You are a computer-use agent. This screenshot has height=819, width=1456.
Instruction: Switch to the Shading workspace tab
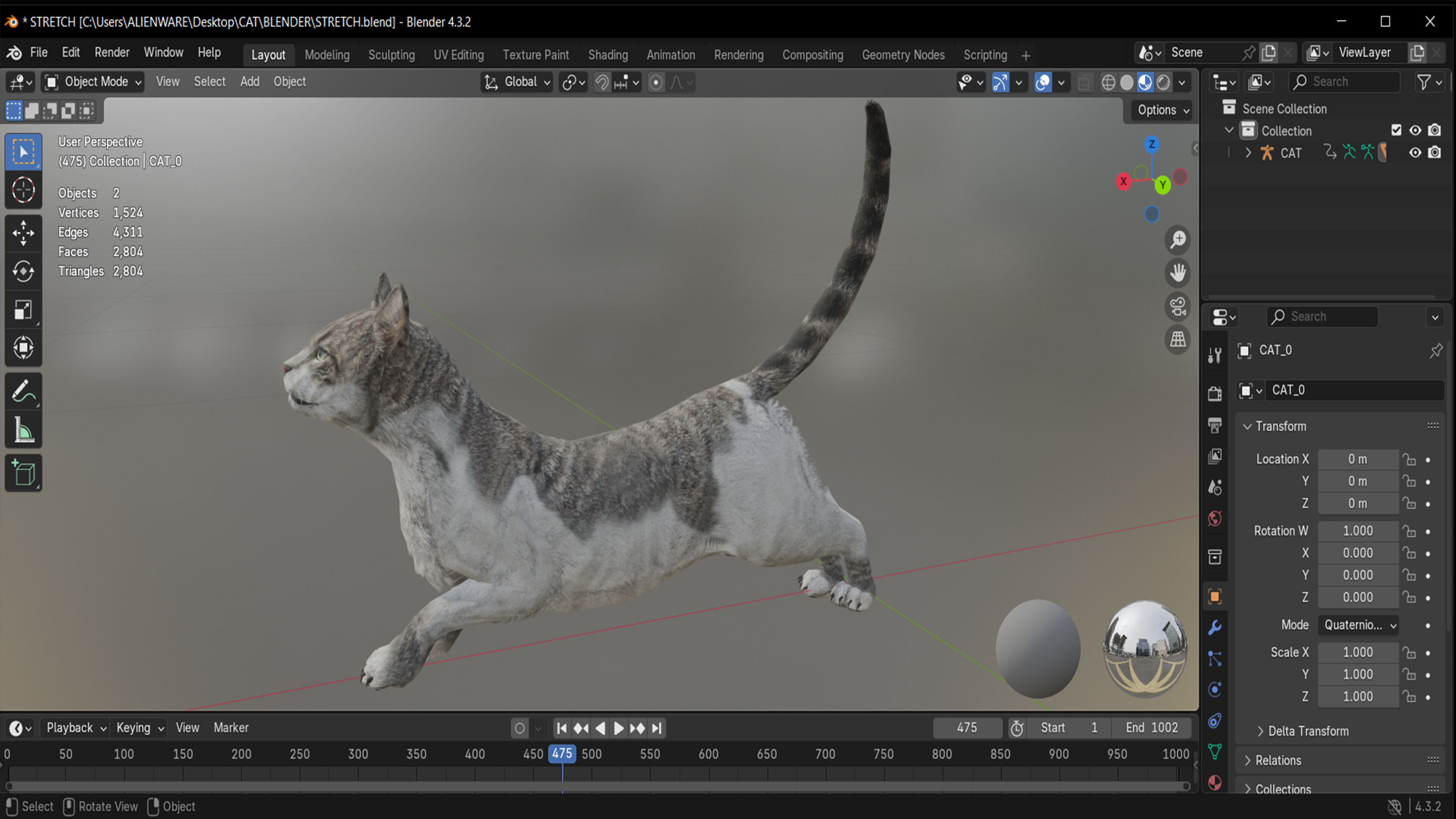coord(608,55)
